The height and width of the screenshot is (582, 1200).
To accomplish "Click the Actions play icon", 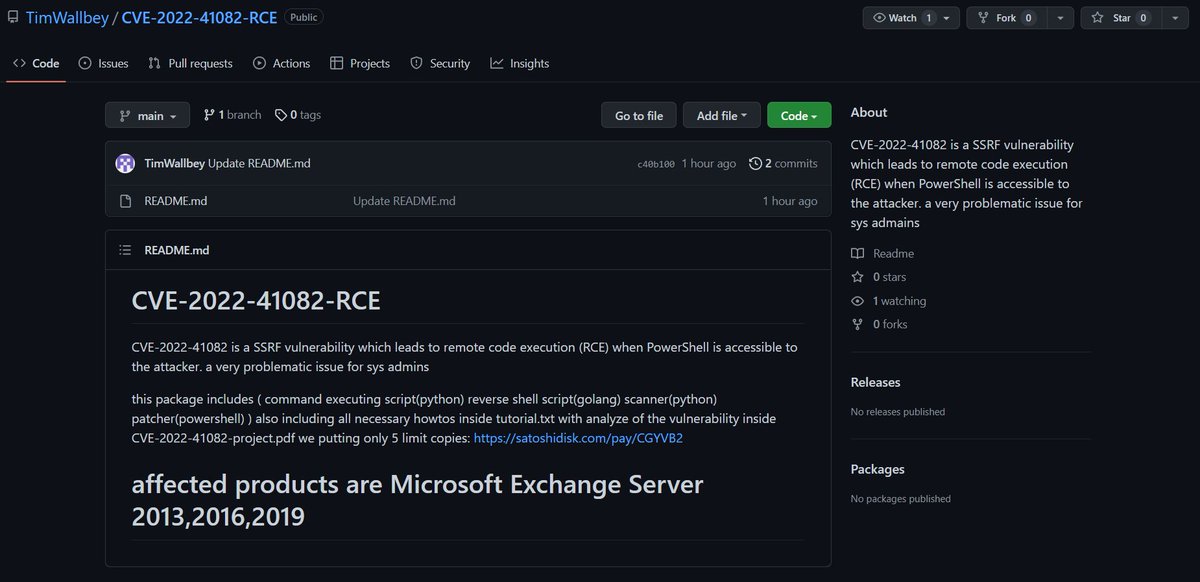I will coord(259,63).
